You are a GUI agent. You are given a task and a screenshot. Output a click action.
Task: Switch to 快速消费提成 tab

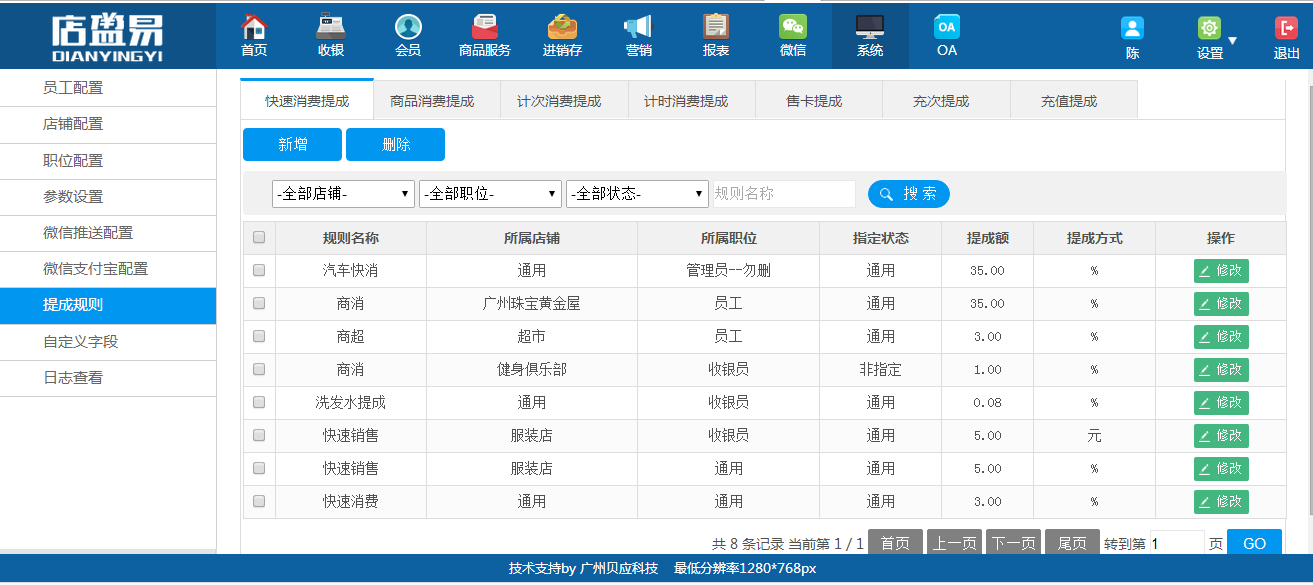(307, 100)
